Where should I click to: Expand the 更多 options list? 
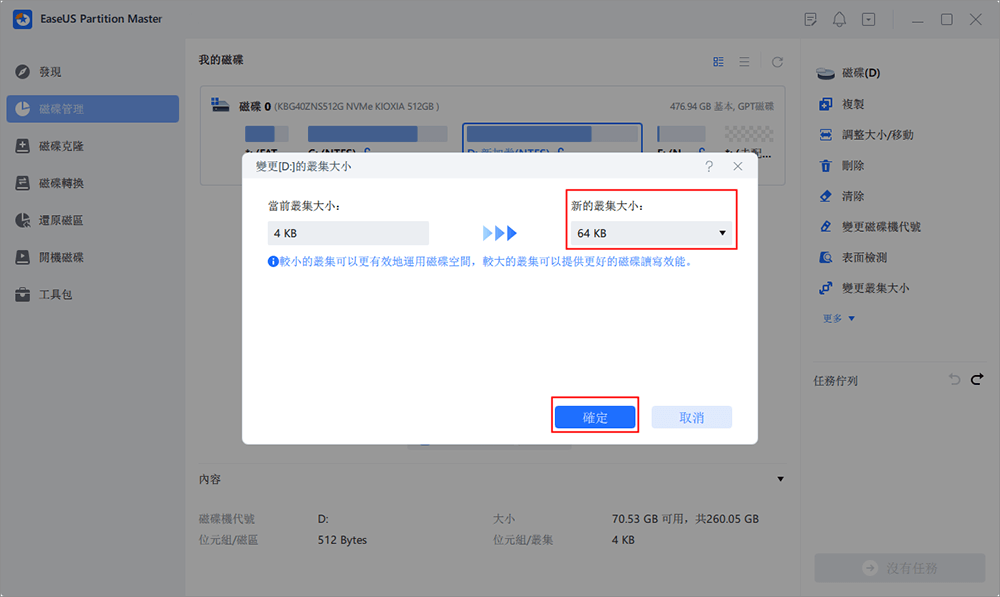click(x=839, y=318)
